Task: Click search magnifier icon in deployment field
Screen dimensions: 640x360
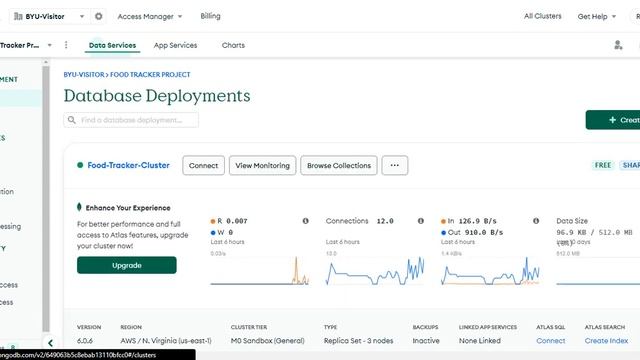Action: click(71, 120)
